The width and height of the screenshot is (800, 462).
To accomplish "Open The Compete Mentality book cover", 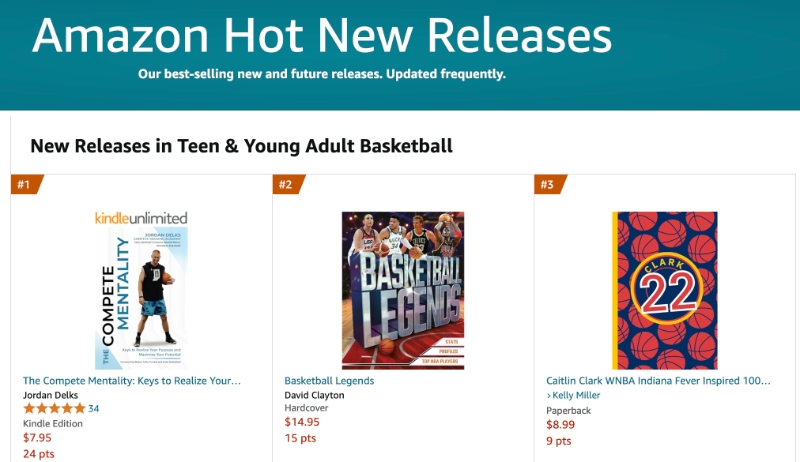I will pyautogui.click(x=141, y=298).
